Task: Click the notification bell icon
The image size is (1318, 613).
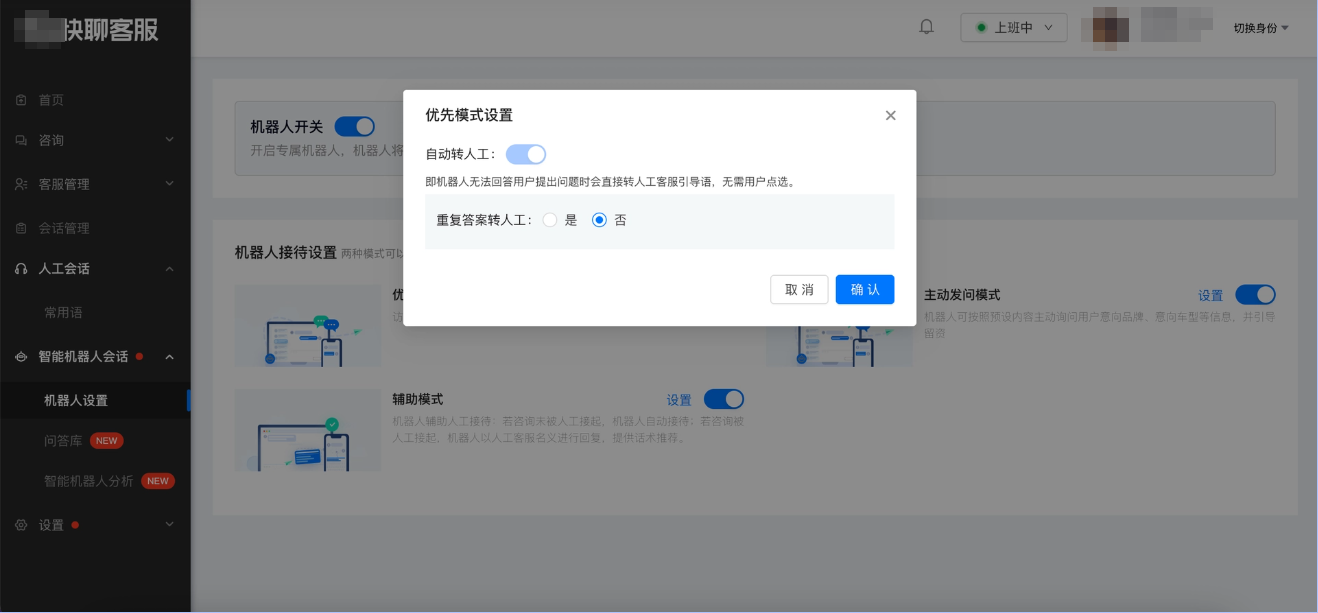Action: pos(926,27)
